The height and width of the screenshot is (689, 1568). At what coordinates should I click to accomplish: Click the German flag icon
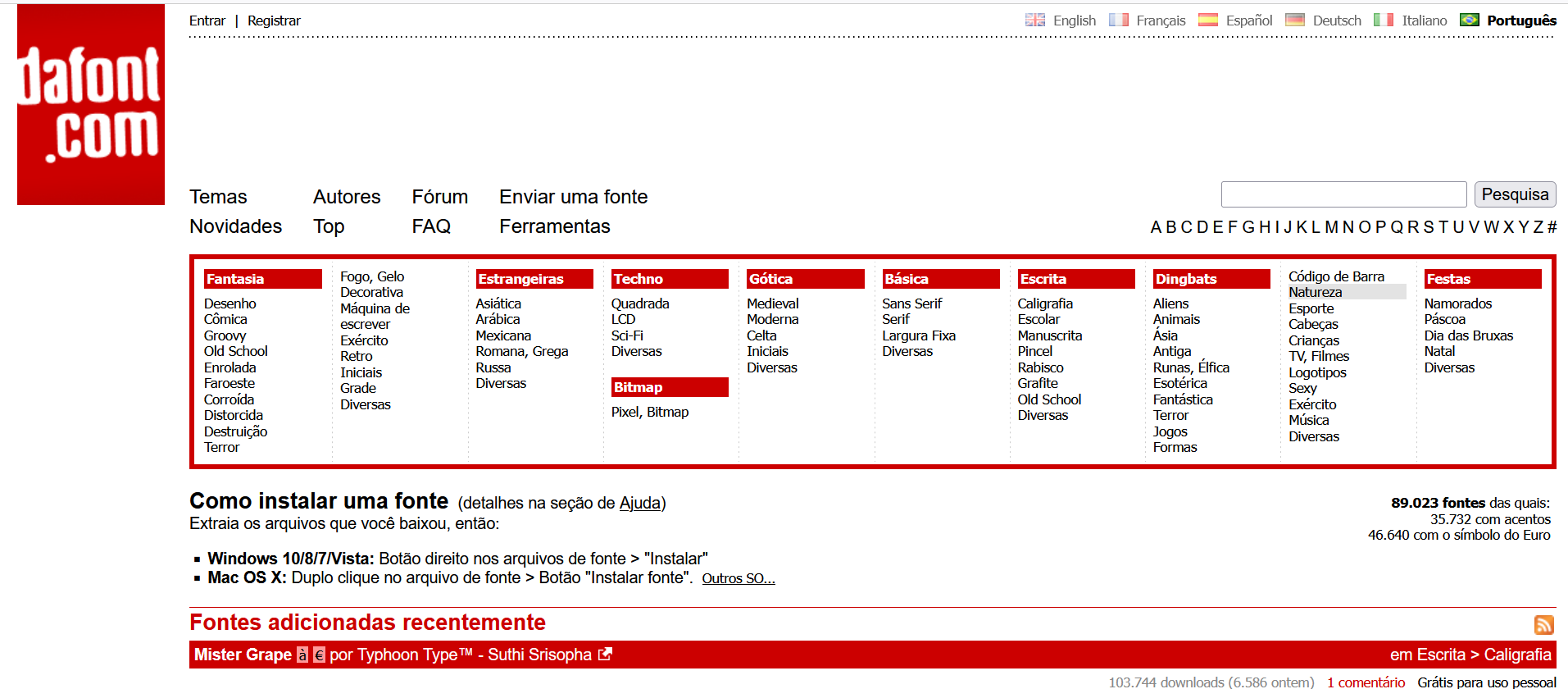click(1295, 20)
